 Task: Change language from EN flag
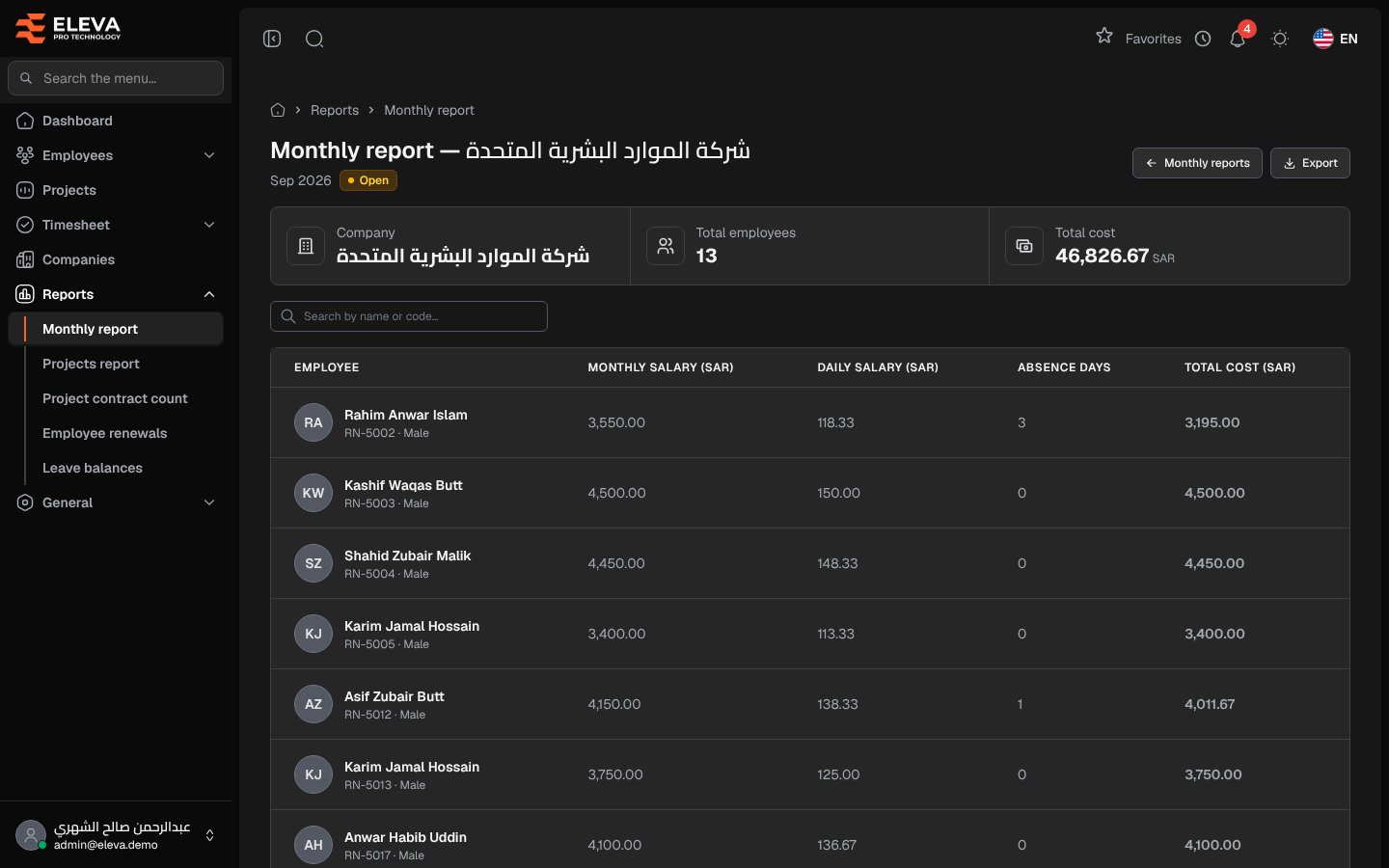pos(1335,39)
